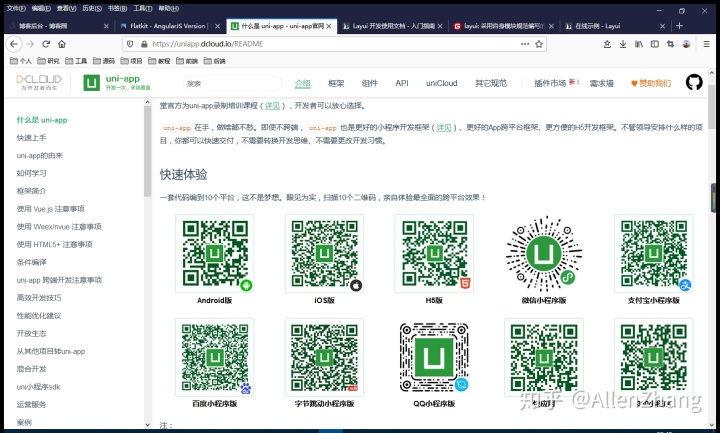Open the screenshot crop tool icon

pyautogui.click(x=670, y=44)
